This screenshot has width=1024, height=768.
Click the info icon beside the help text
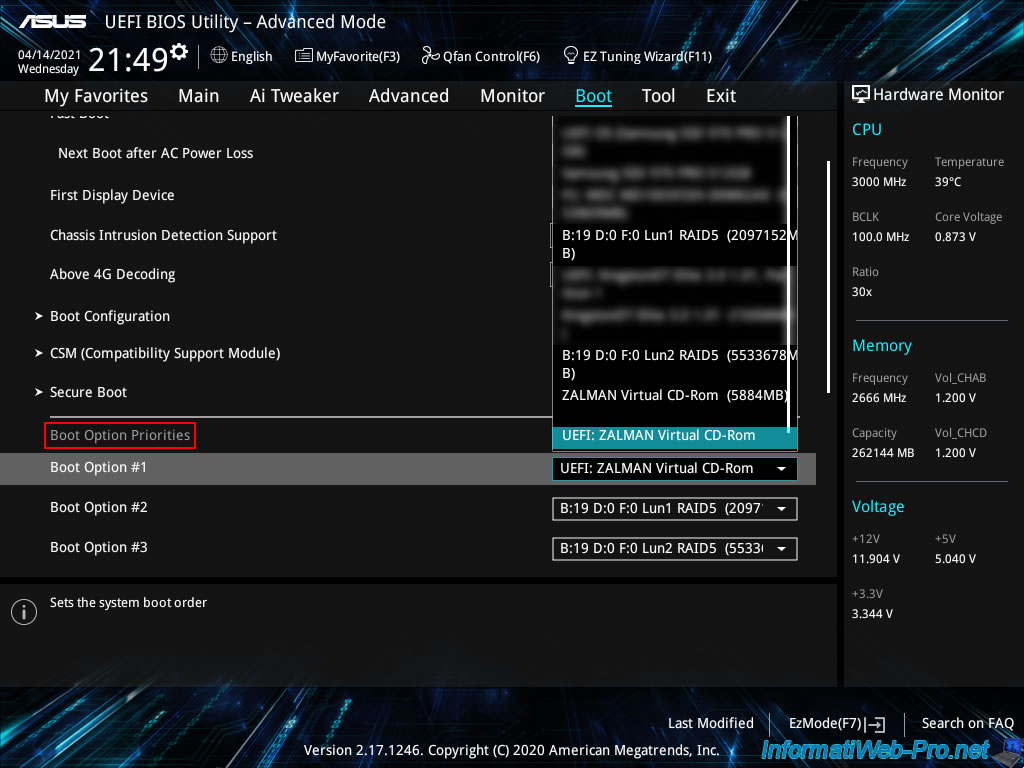pyautogui.click(x=23, y=612)
